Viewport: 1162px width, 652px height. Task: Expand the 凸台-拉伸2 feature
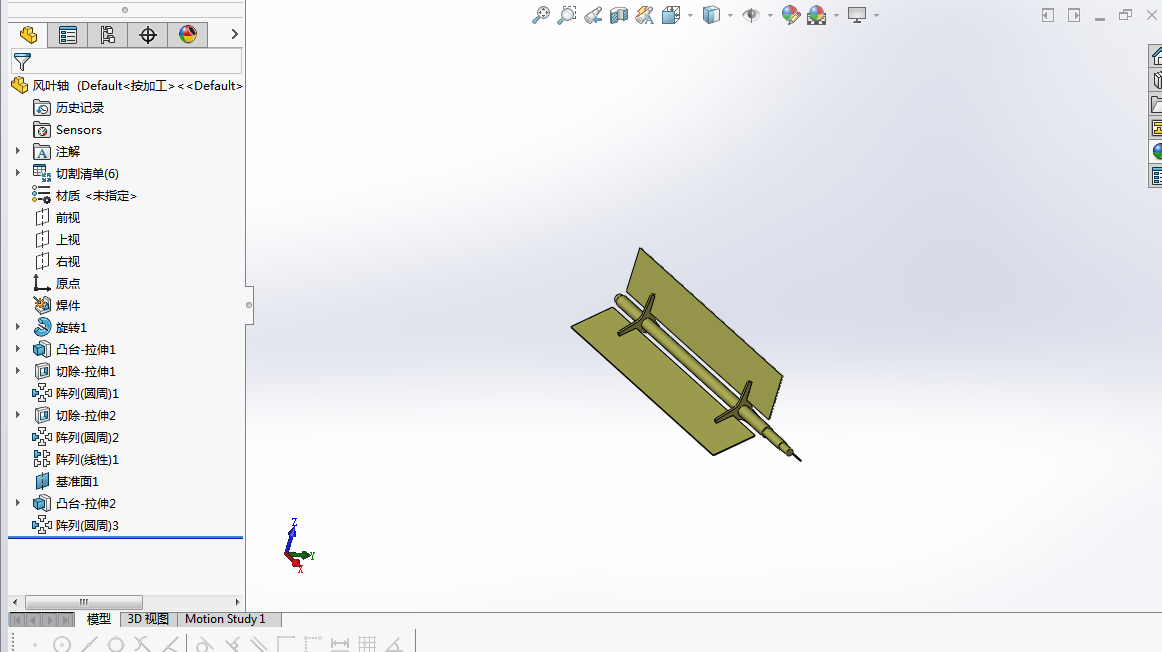tap(18, 504)
